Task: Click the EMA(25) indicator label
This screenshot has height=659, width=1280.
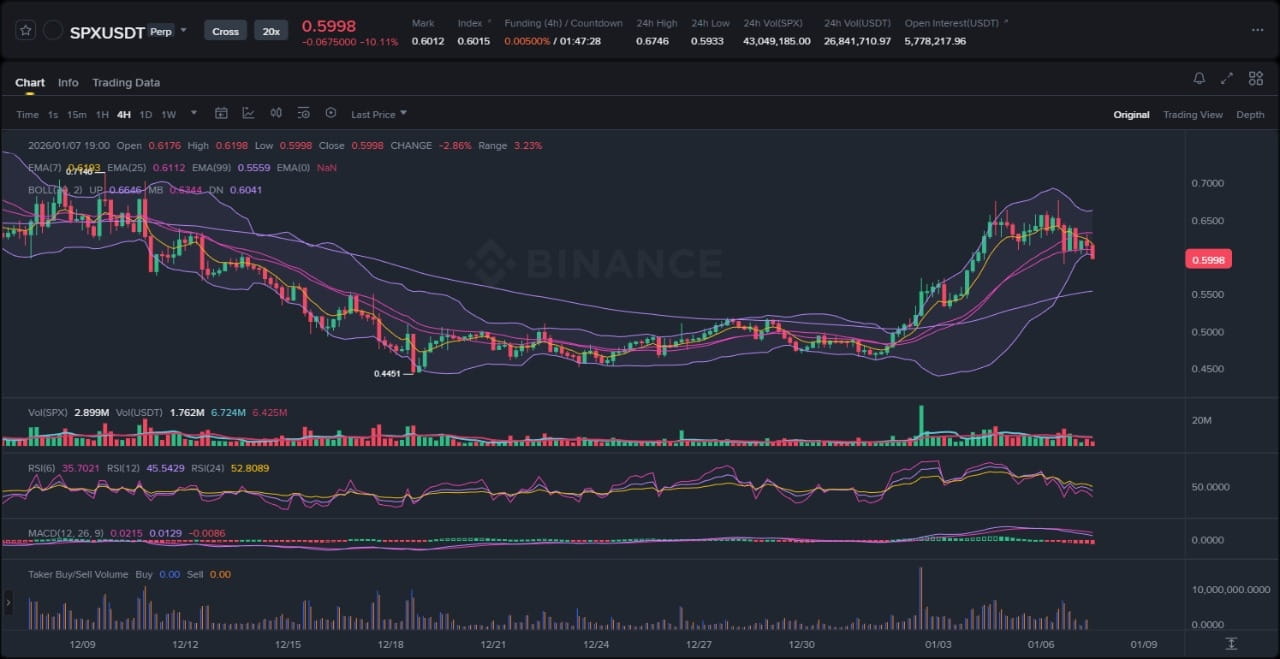Action: (x=128, y=167)
